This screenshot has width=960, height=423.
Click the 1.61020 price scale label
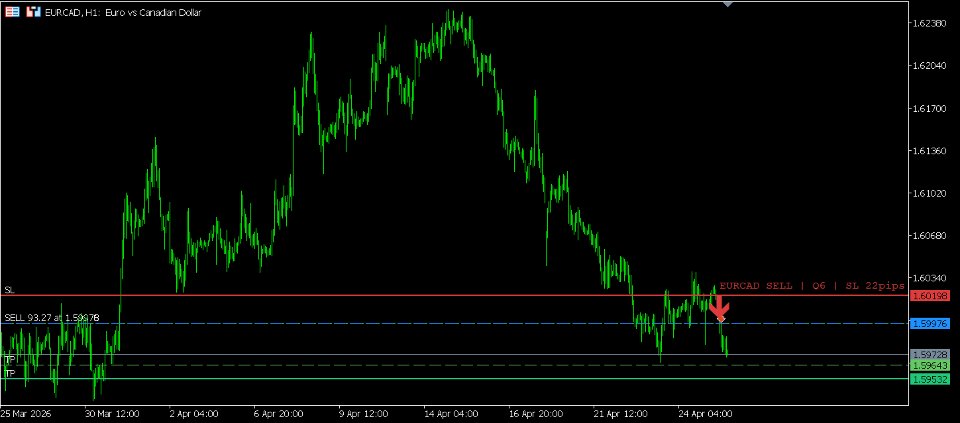point(929,193)
